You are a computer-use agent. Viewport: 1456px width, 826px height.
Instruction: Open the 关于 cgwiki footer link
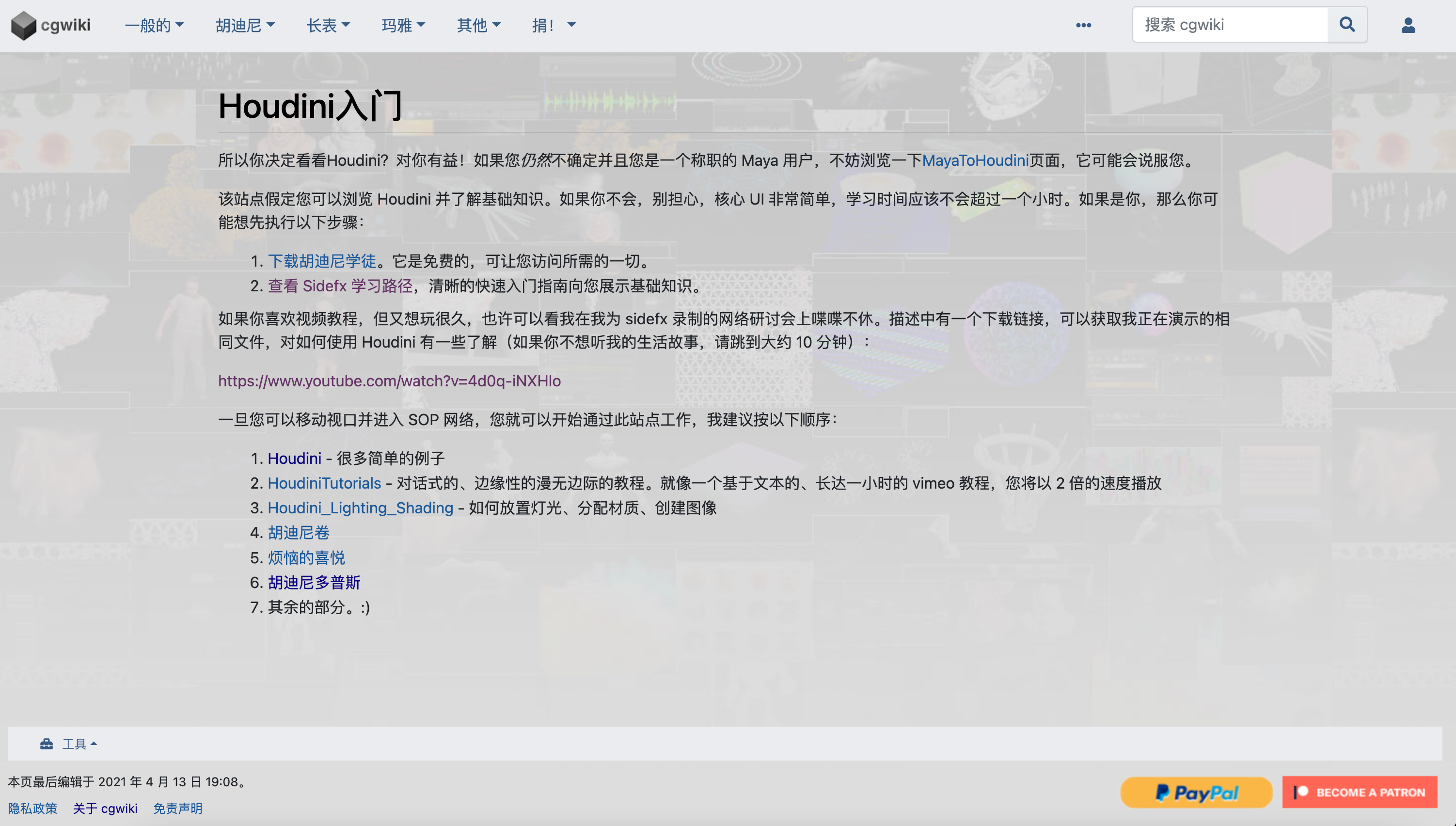coord(105,809)
